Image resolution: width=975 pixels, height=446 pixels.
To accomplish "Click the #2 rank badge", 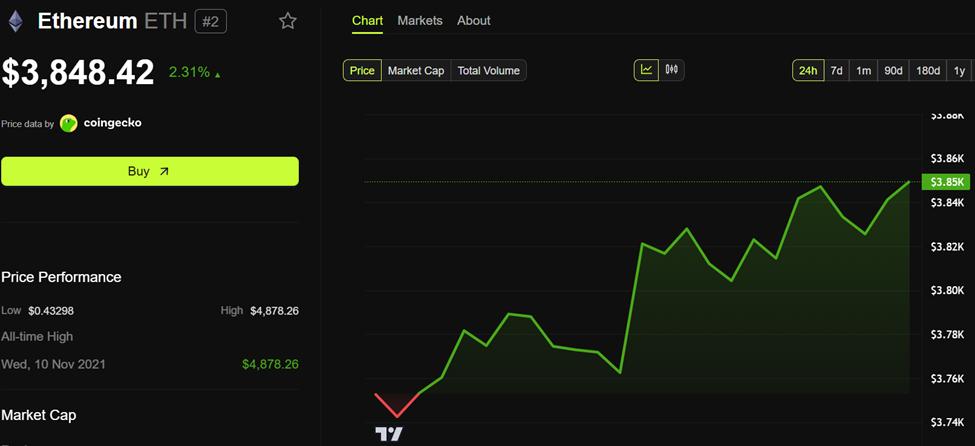I will coord(211,21).
